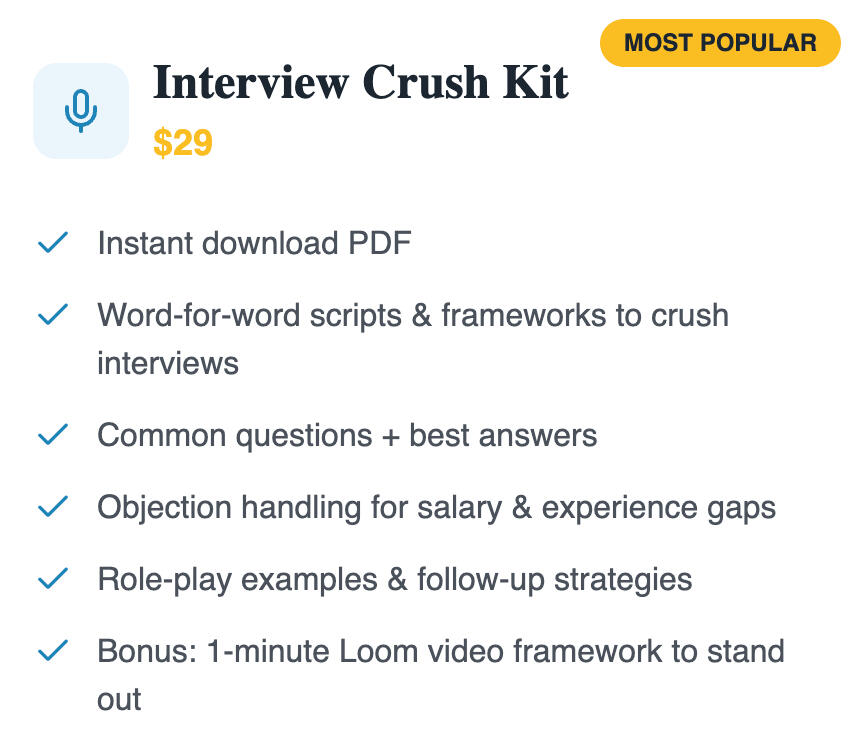Select the Objection handling for salary text
The width and height of the screenshot is (854, 744).
click(436, 507)
